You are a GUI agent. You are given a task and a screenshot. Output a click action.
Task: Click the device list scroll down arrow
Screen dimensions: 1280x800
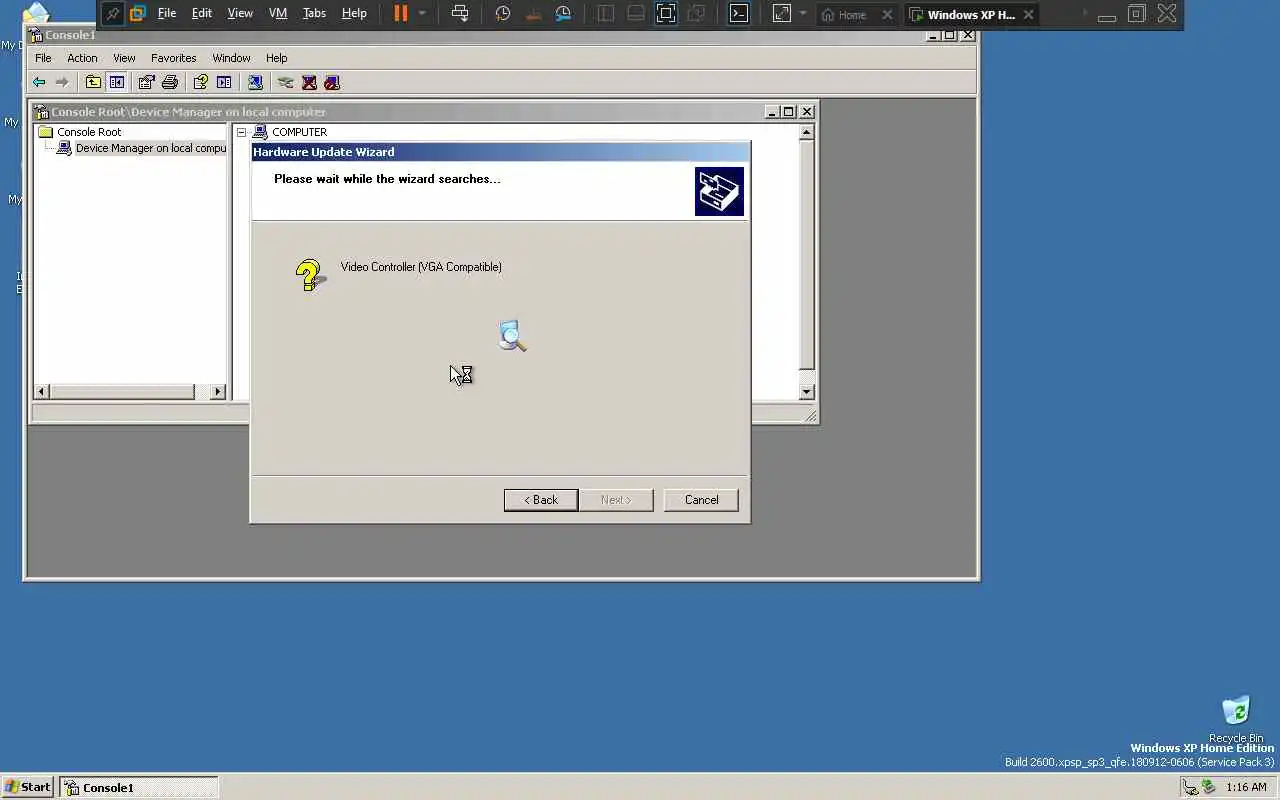coord(807,392)
